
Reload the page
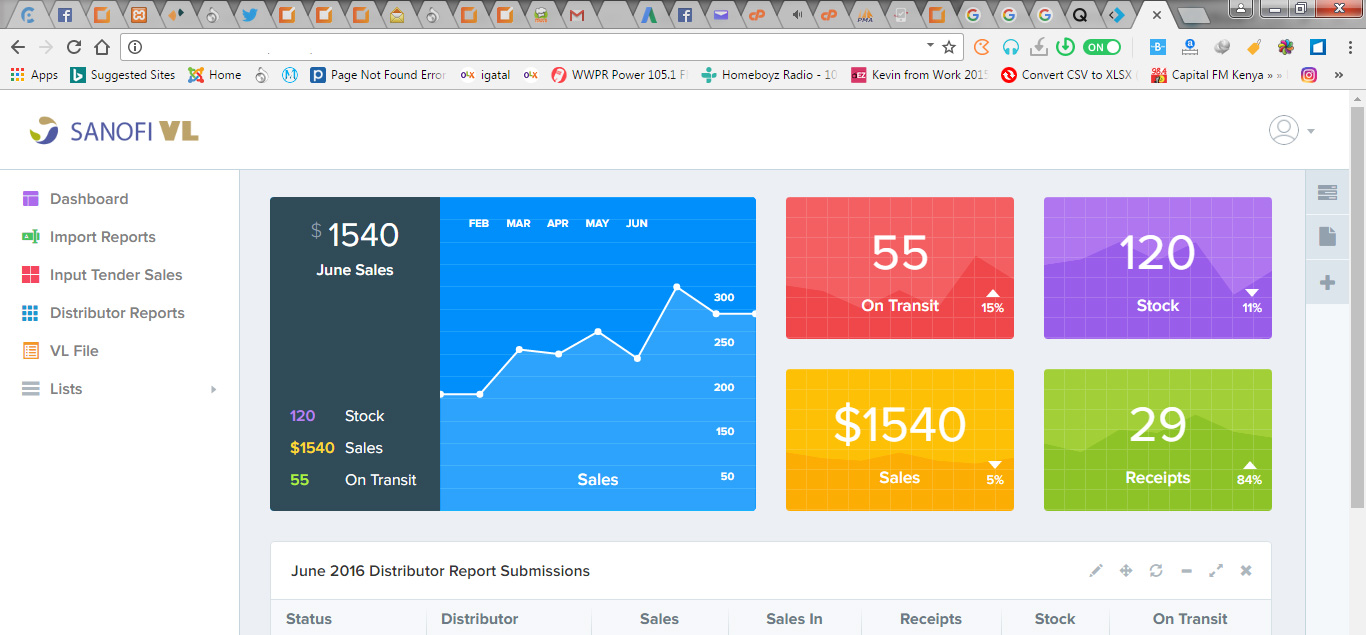point(73,47)
